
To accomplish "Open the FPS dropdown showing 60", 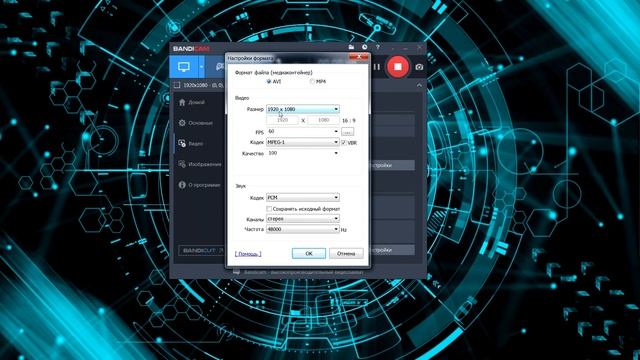I will coord(302,131).
